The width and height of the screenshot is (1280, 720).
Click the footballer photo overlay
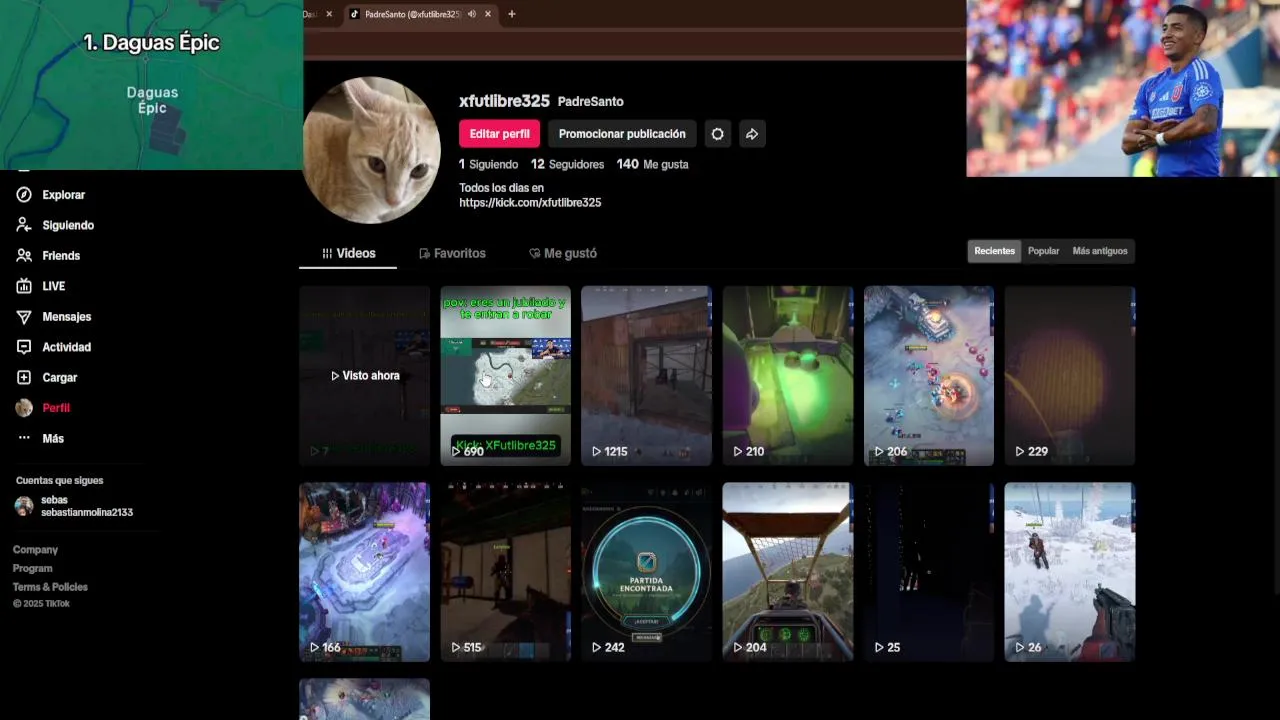(x=1123, y=88)
